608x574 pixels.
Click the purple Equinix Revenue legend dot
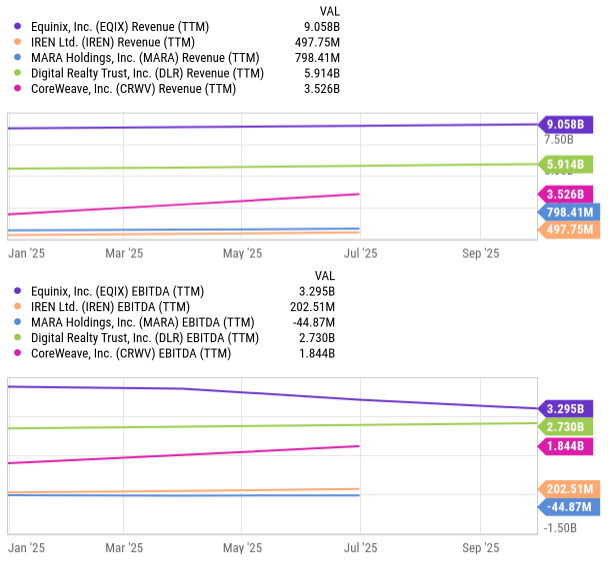click(17, 25)
